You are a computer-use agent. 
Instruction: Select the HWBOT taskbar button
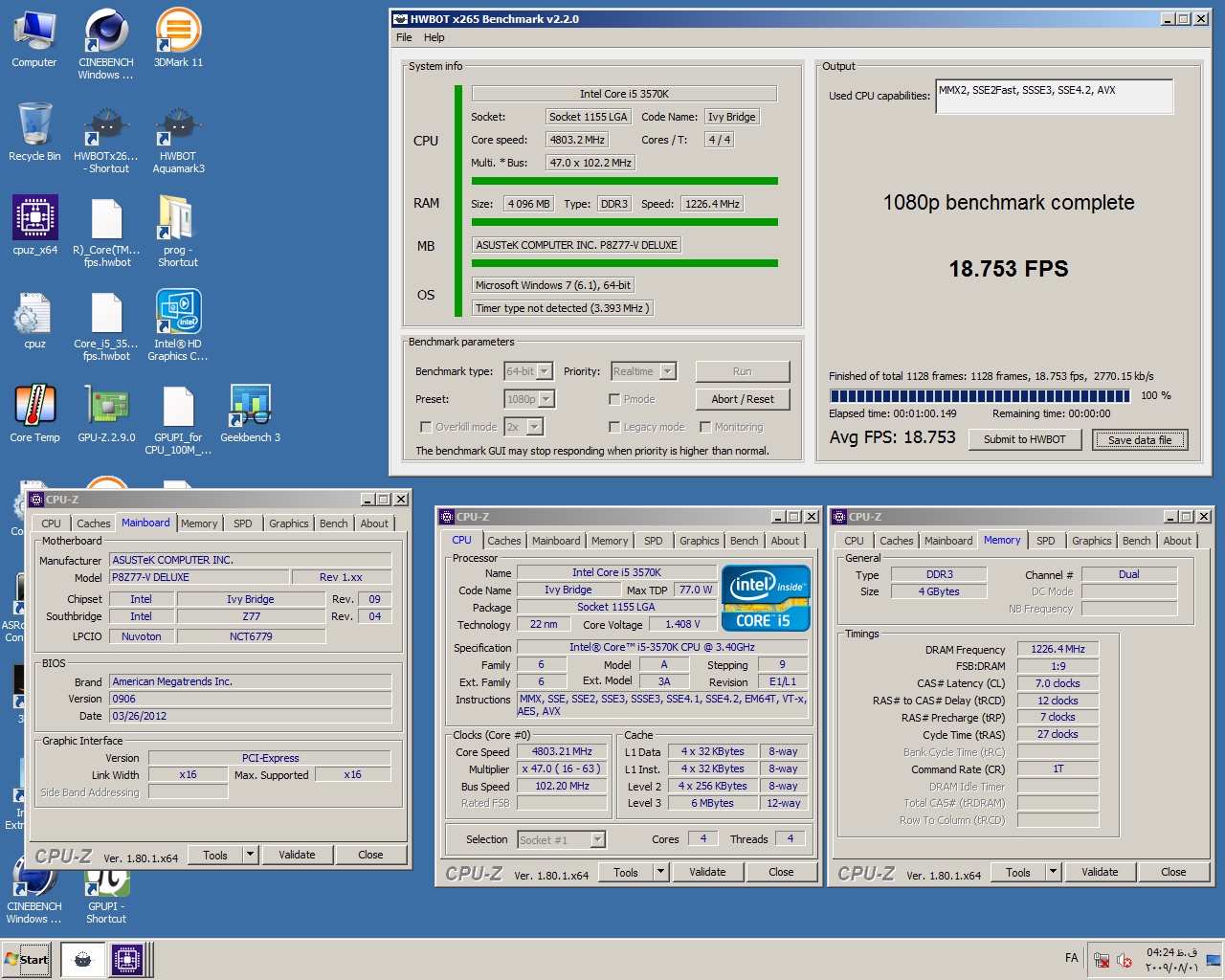pos(83,959)
